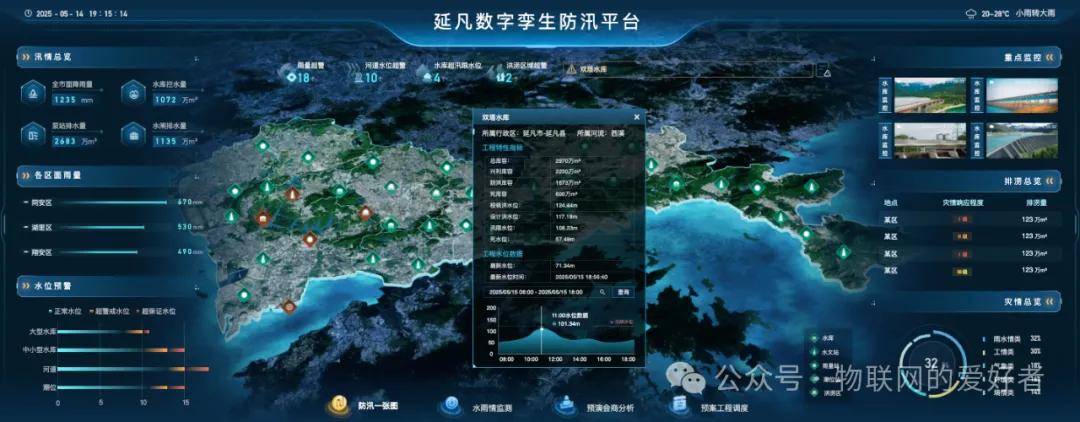Image resolution: width=1080 pixels, height=422 pixels.
Task: Expand the 灾情总览 panel header
Action: point(970,302)
